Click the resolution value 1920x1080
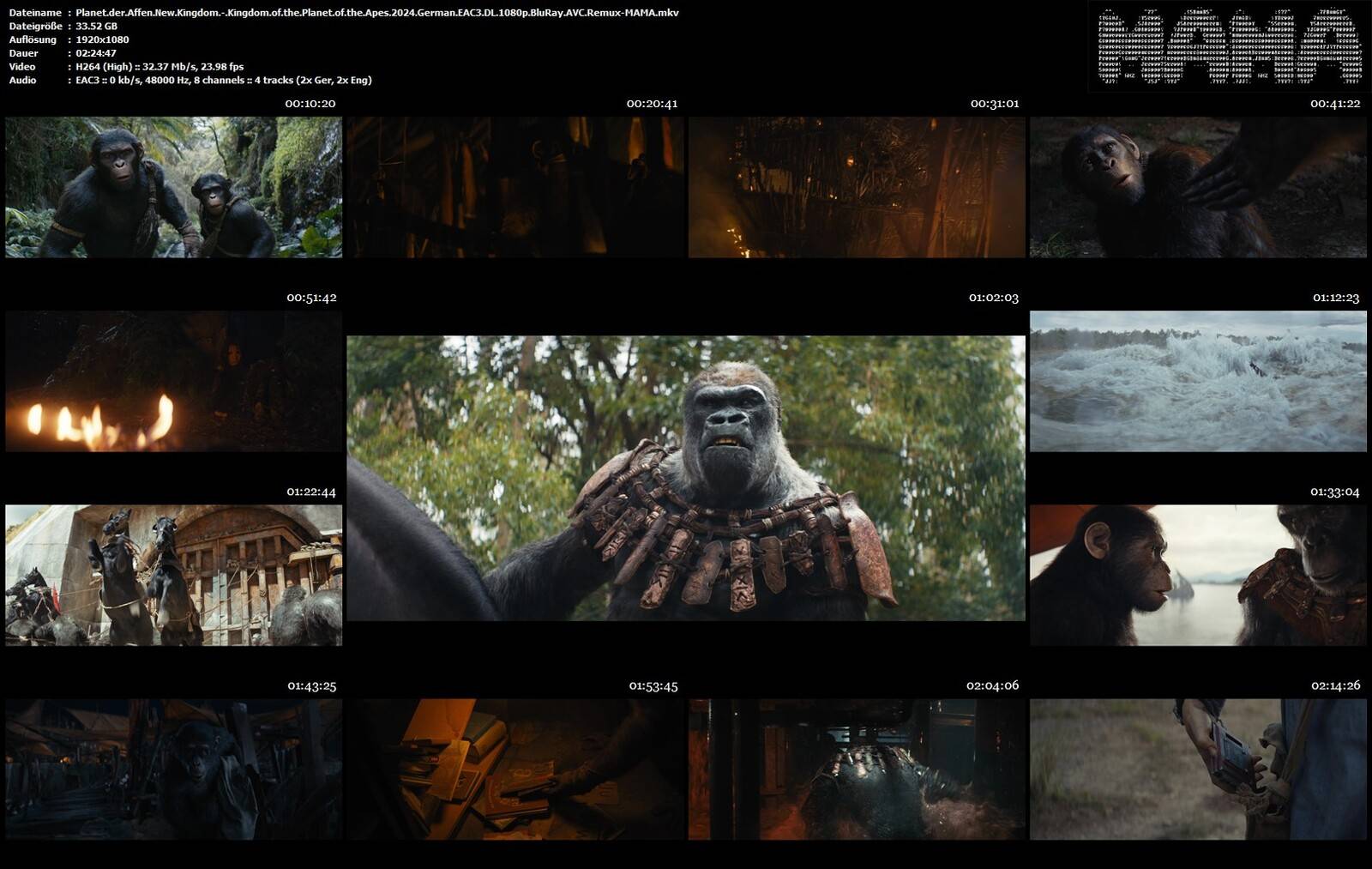1372x869 pixels. pos(103,39)
